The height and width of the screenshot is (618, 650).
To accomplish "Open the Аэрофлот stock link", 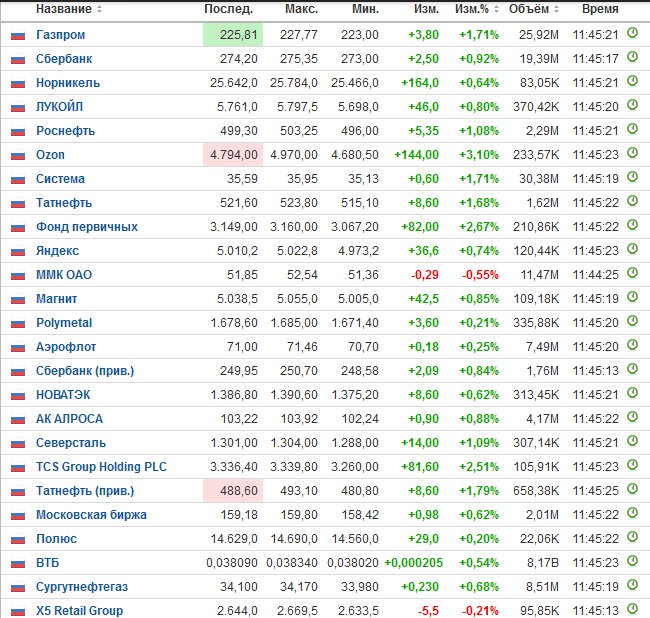I will [66, 347].
